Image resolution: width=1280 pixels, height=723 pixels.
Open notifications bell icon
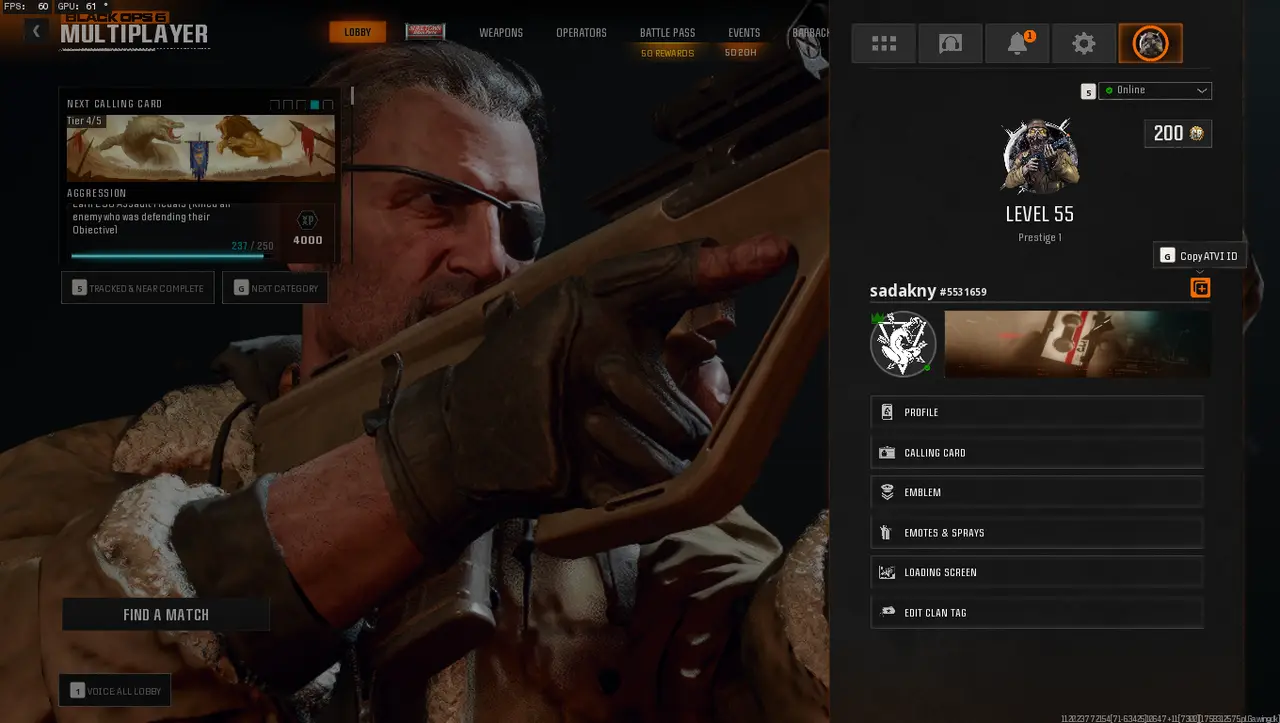click(x=1017, y=44)
